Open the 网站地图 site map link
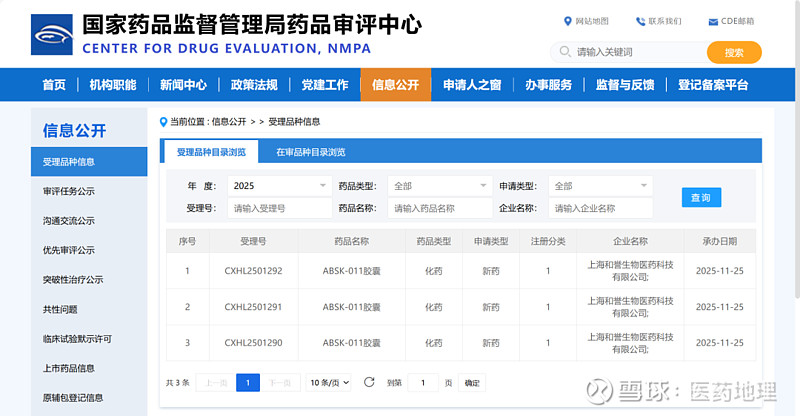The height and width of the screenshot is (416, 800). point(586,21)
